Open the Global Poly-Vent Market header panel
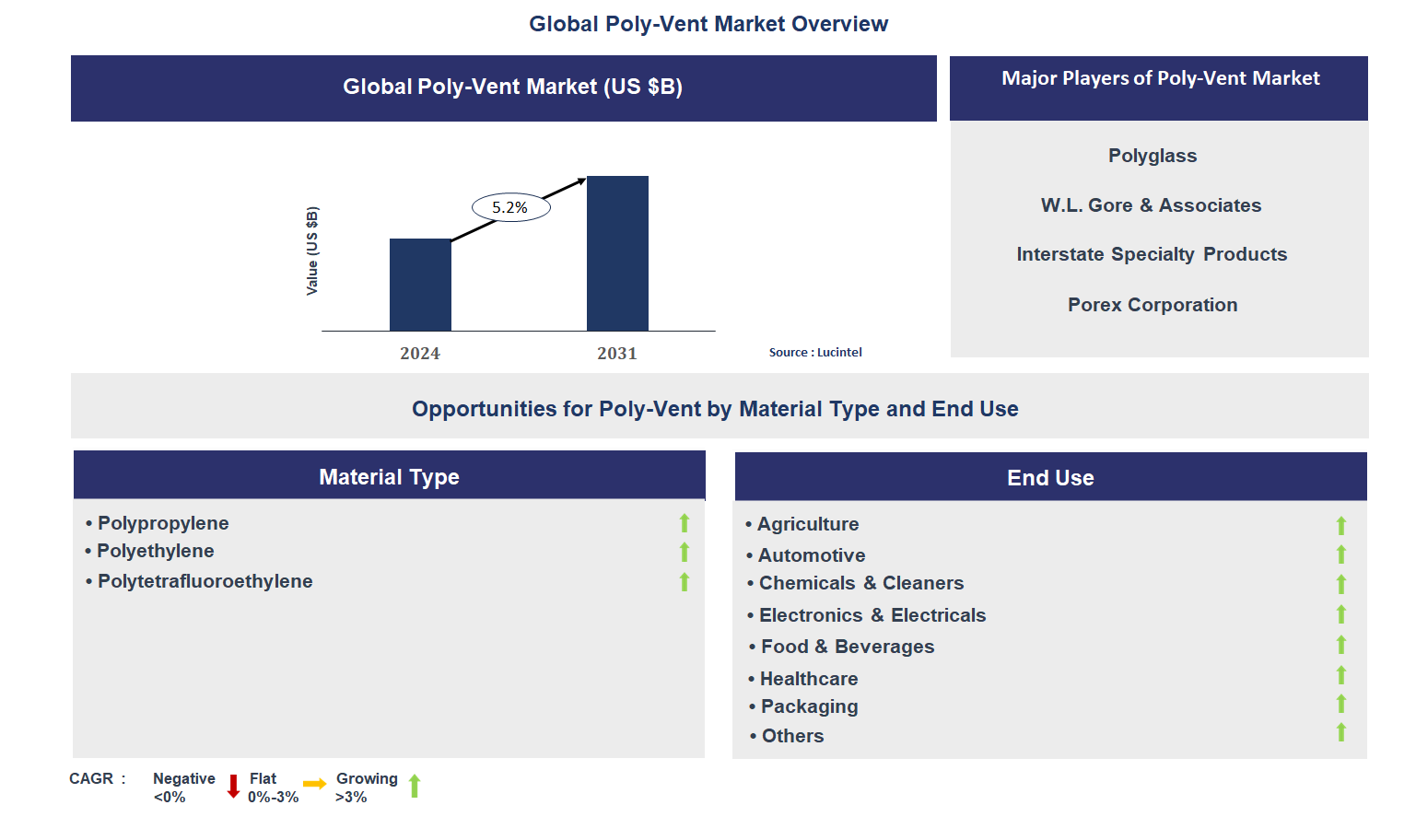The height and width of the screenshot is (840, 1416). pyautogui.click(x=512, y=87)
